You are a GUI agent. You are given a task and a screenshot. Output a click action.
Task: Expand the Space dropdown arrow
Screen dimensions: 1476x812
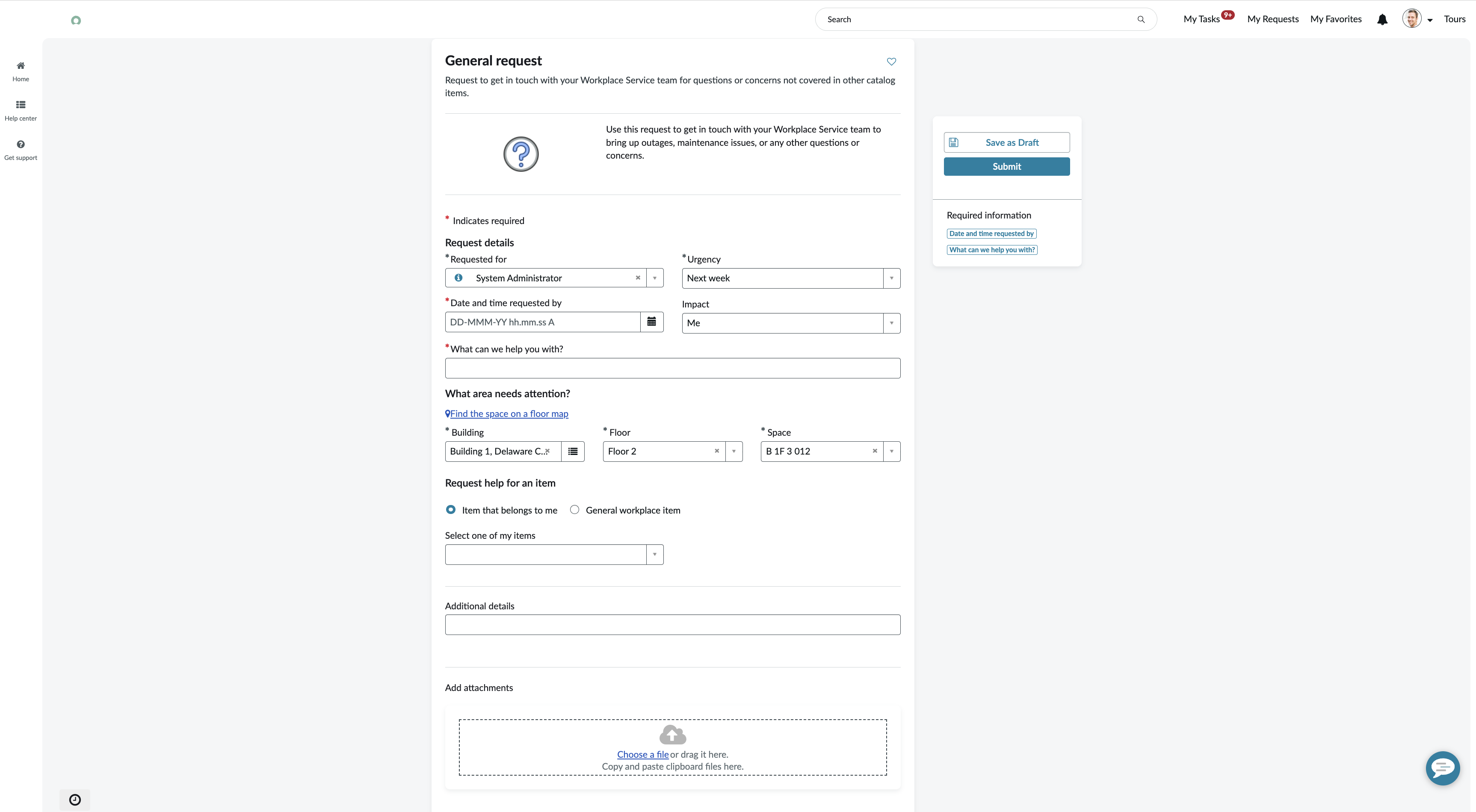[892, 451]
